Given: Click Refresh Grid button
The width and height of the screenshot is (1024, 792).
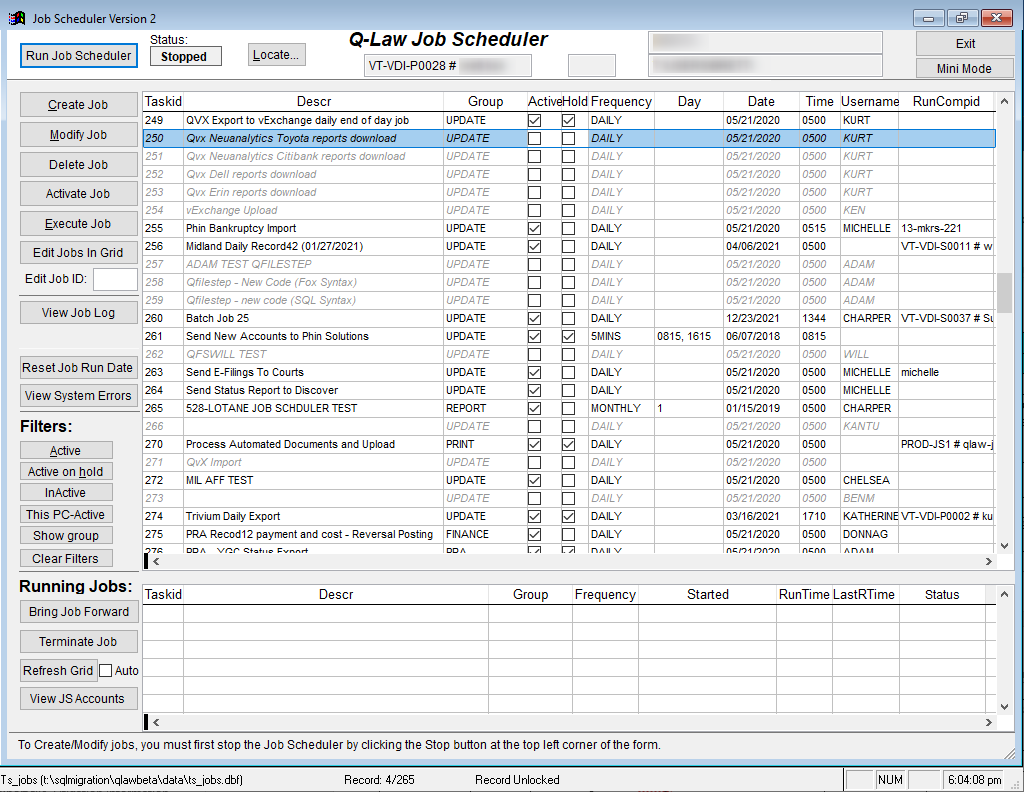Looking at the screenshot, I should [58, 671].
